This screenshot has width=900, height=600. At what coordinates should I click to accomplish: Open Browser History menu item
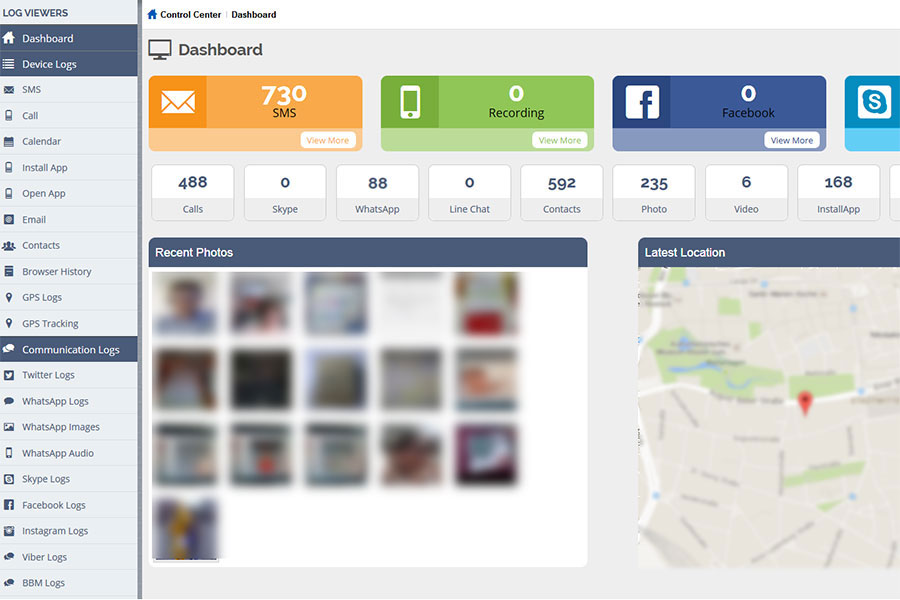pyautogui.click(x=56, y=272)
